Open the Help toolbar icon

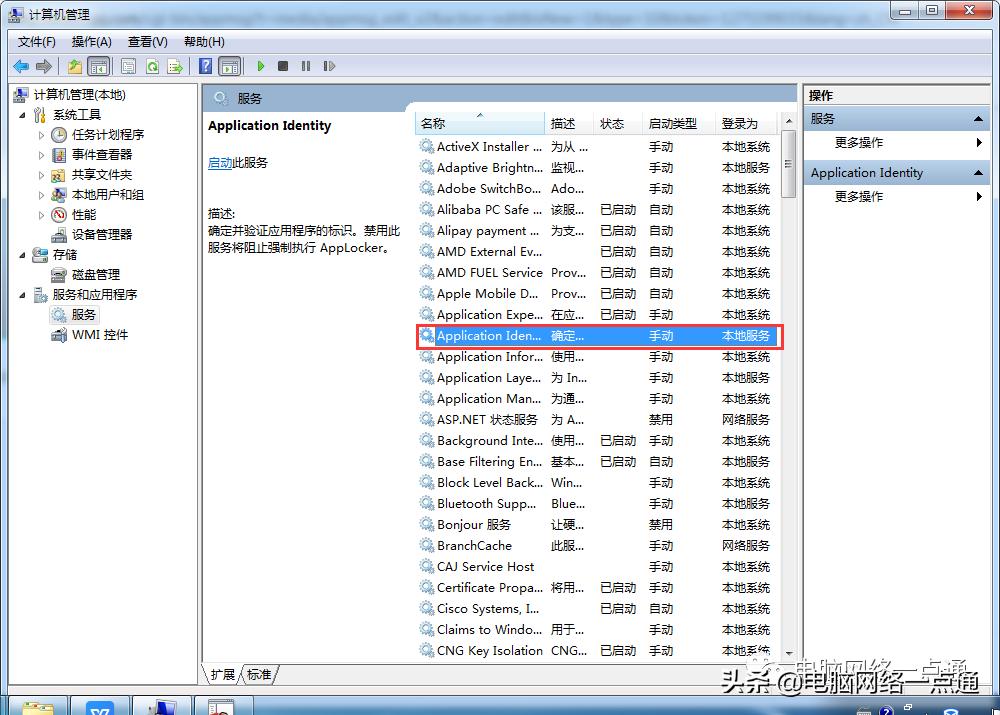click(x=205, y=66)
